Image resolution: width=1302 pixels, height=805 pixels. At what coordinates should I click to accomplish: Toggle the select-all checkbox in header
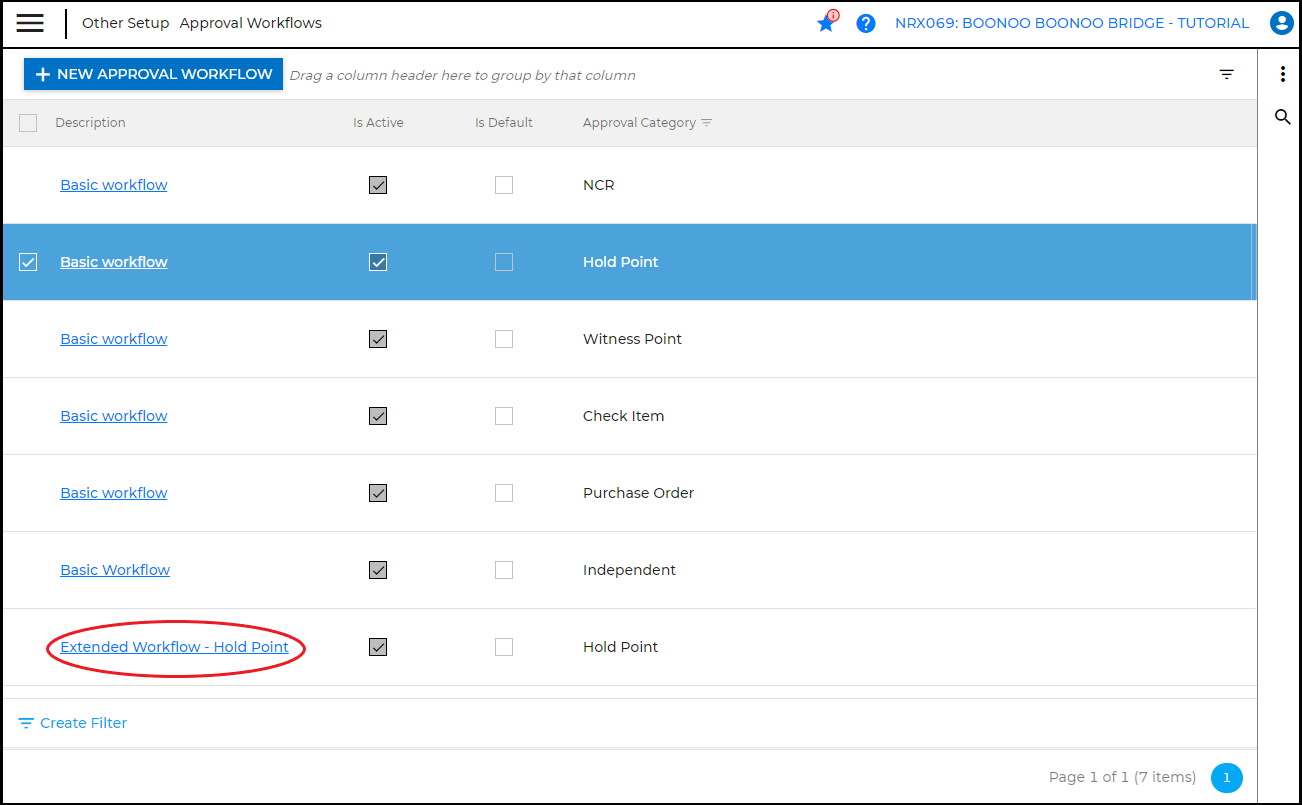[28, 123]
